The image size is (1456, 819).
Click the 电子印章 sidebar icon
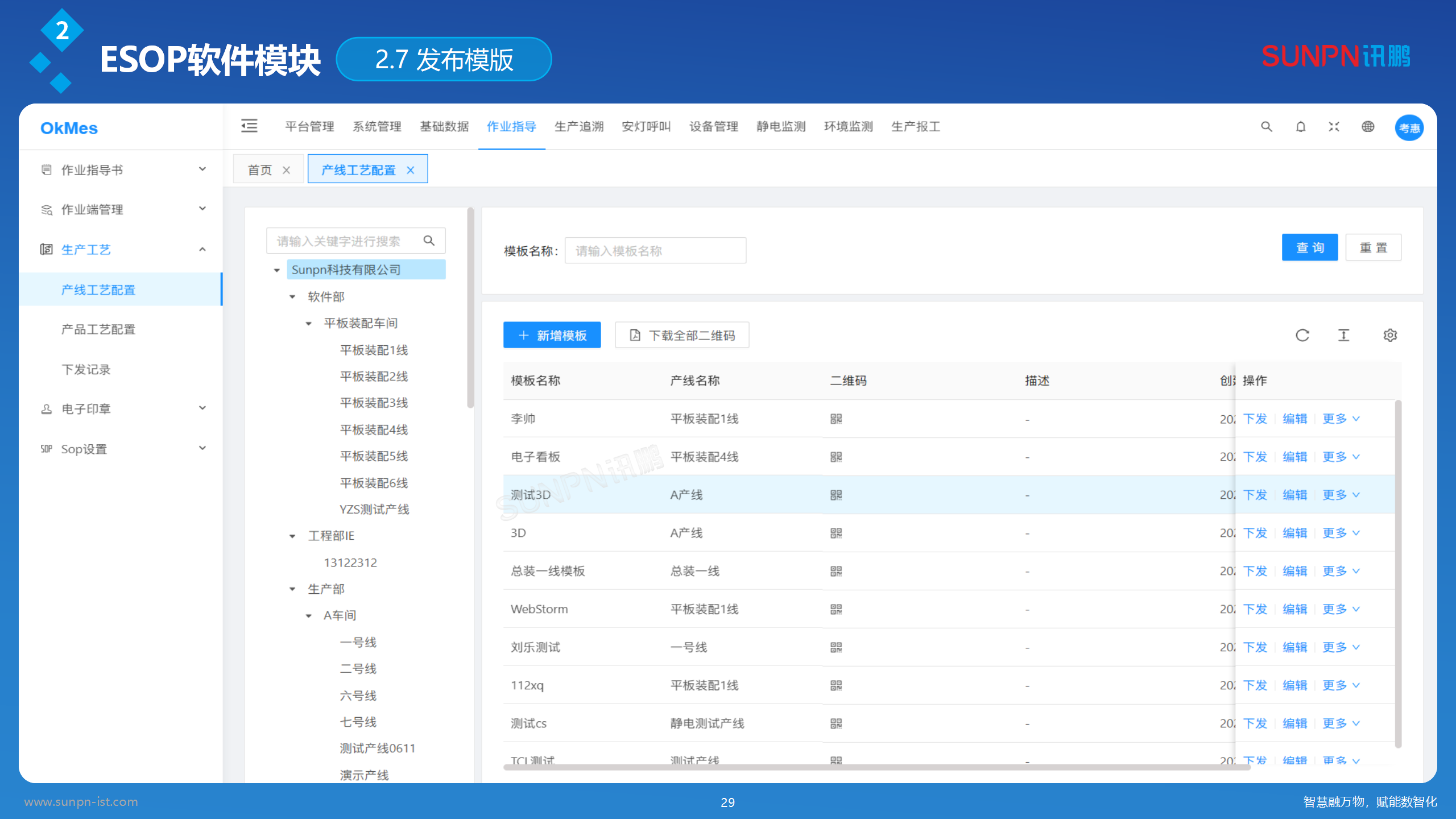[46, 408]
